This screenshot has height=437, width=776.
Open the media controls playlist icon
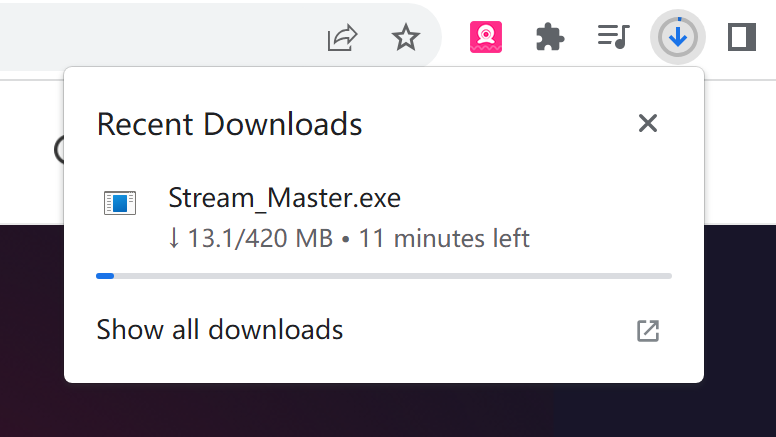coord(613,37)
